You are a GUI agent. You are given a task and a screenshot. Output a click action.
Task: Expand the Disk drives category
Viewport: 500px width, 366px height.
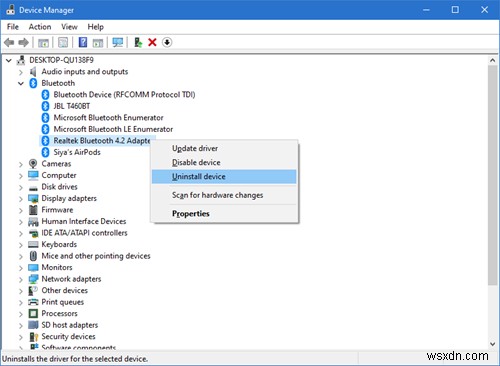(x=21, y=187)
